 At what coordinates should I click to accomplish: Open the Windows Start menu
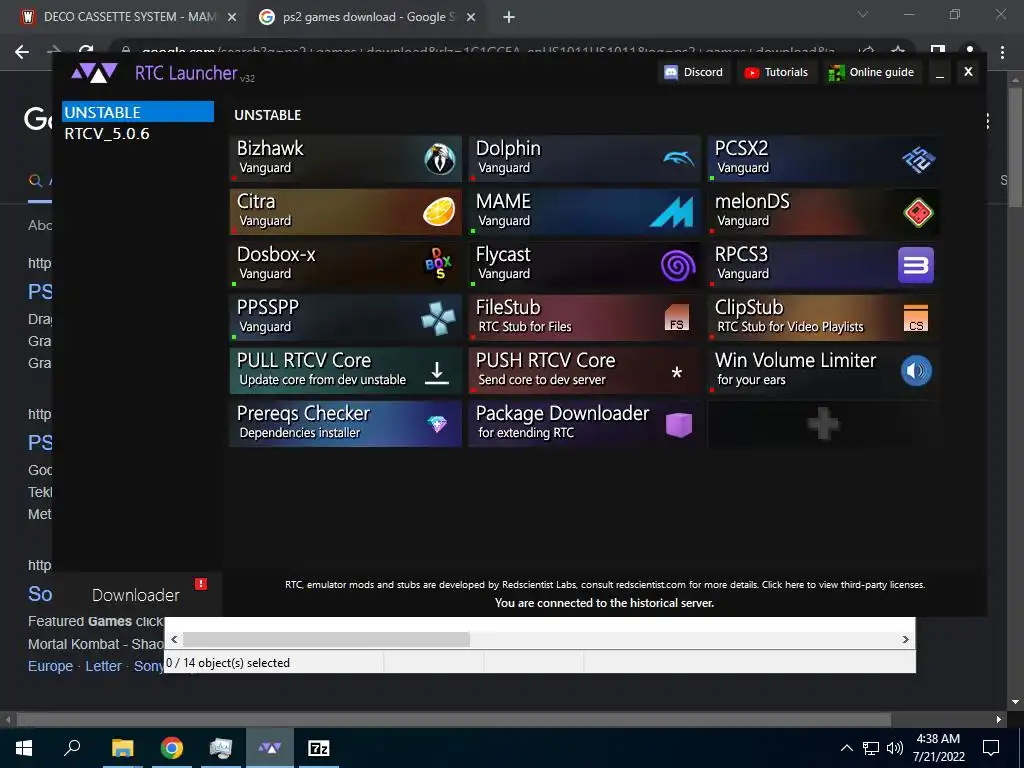pos(24,748)
